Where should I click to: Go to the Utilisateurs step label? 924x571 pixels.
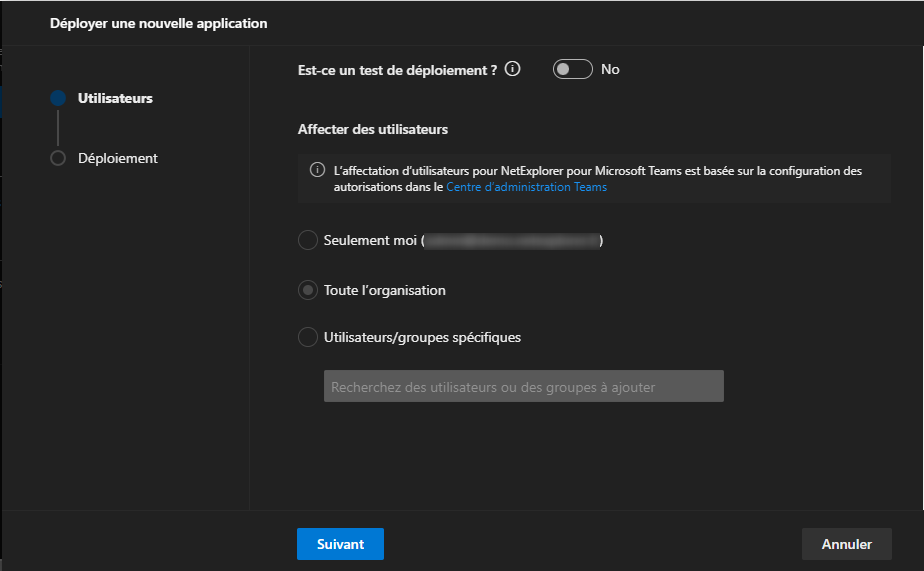pos(115,98)
